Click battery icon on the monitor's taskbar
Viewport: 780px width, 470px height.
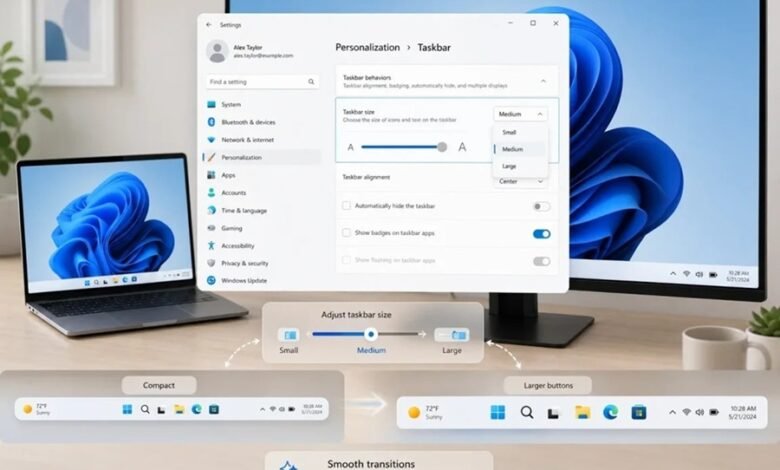[713, 275]
